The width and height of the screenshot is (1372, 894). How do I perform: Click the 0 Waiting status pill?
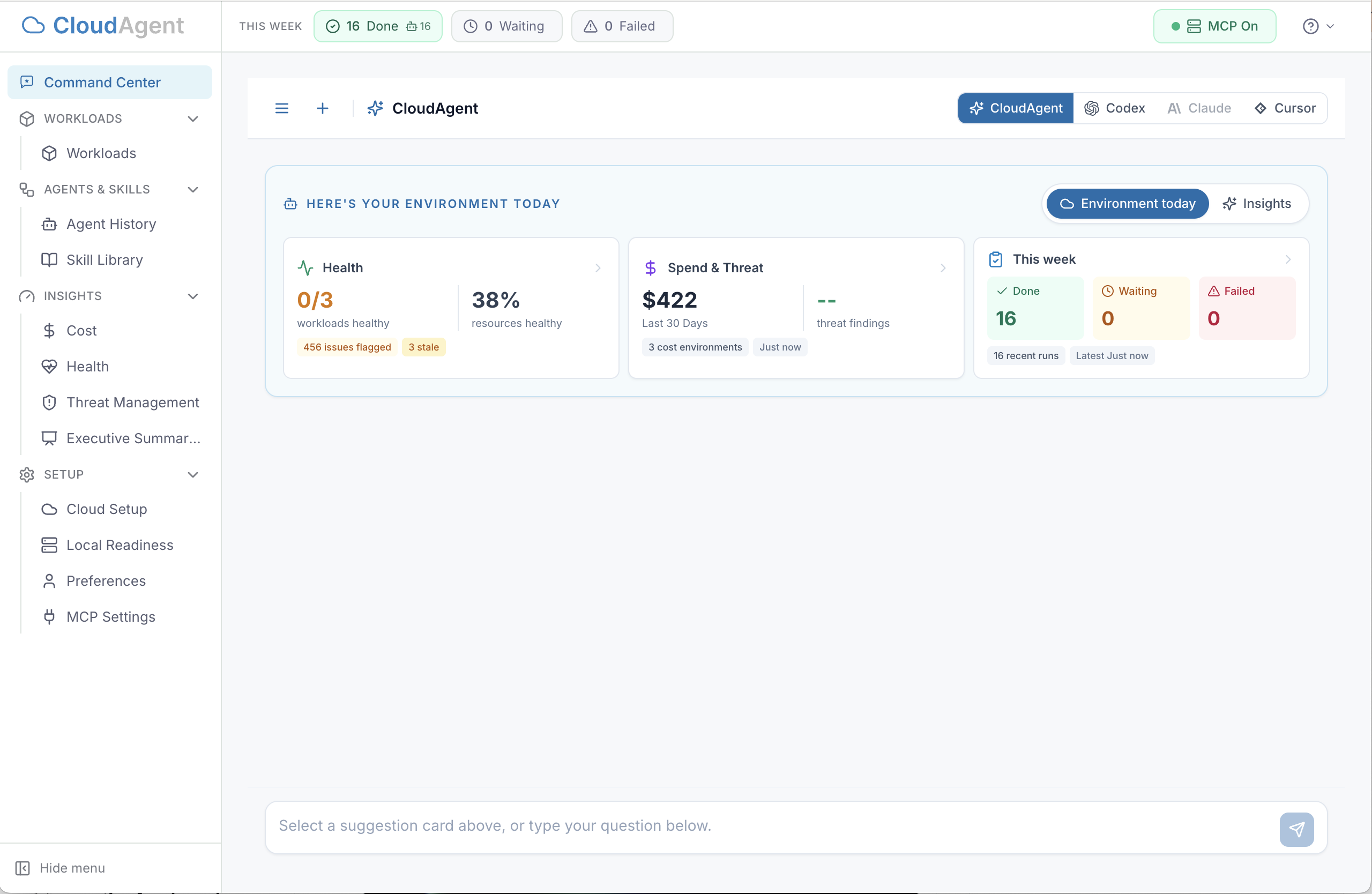506,26
